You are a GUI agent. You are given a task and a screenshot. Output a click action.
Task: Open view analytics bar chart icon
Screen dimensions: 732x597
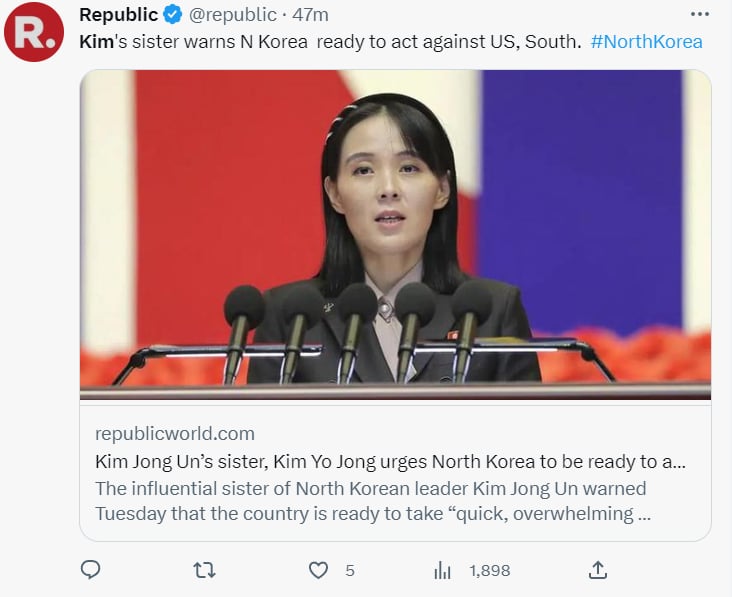click(443, 570)
